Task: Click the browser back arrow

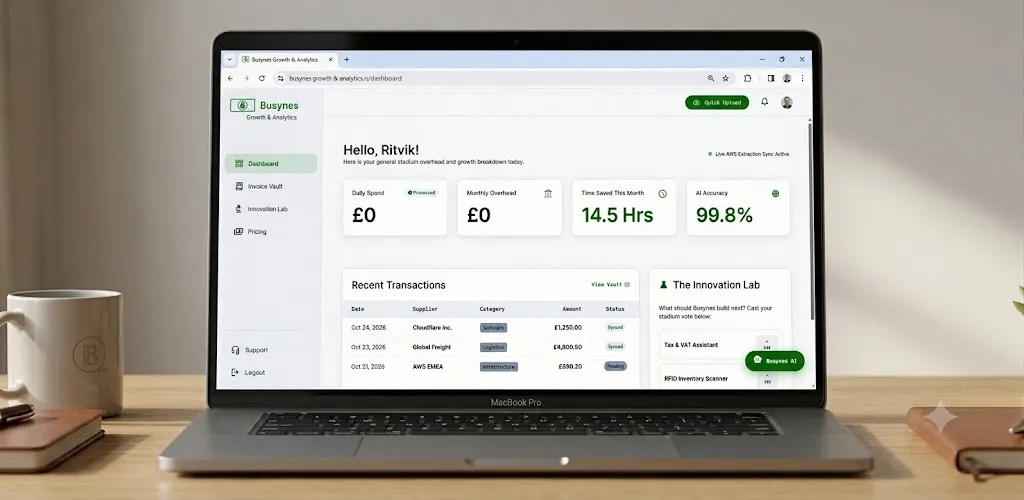Action: click(230, 78)
